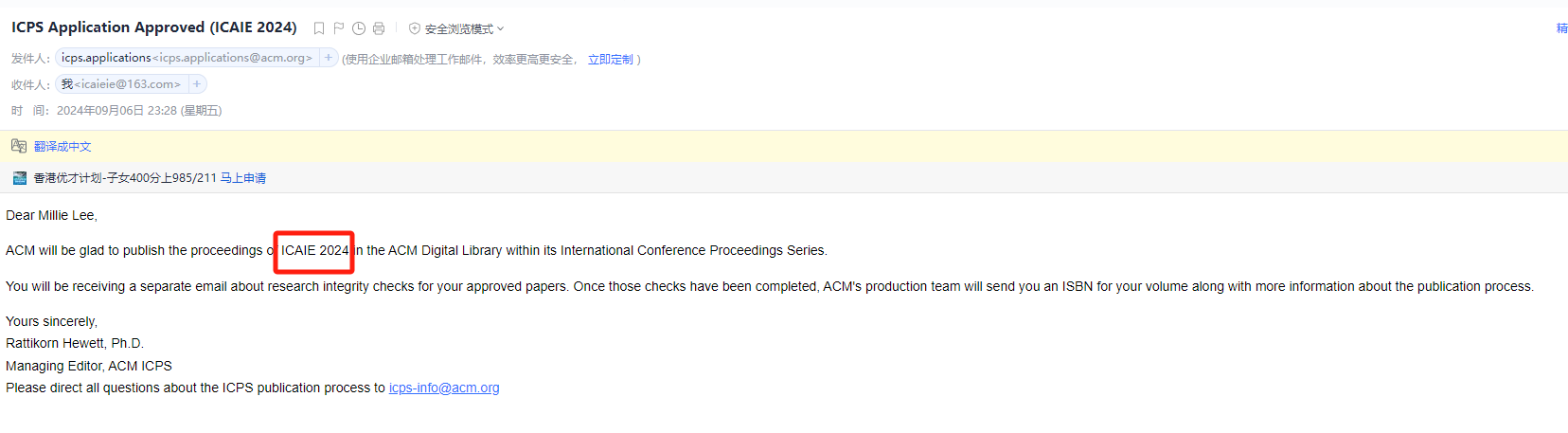Add sender icps.applications to contacts with plus
Screen dimensions: 1568x433
[x=329, y=58]
